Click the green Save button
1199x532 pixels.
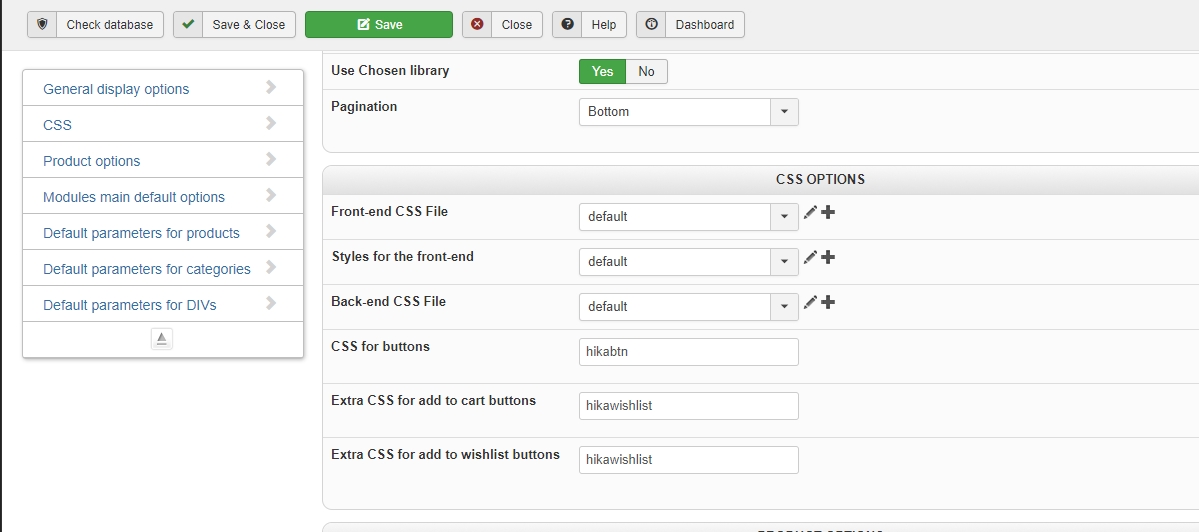coord(378,25)
